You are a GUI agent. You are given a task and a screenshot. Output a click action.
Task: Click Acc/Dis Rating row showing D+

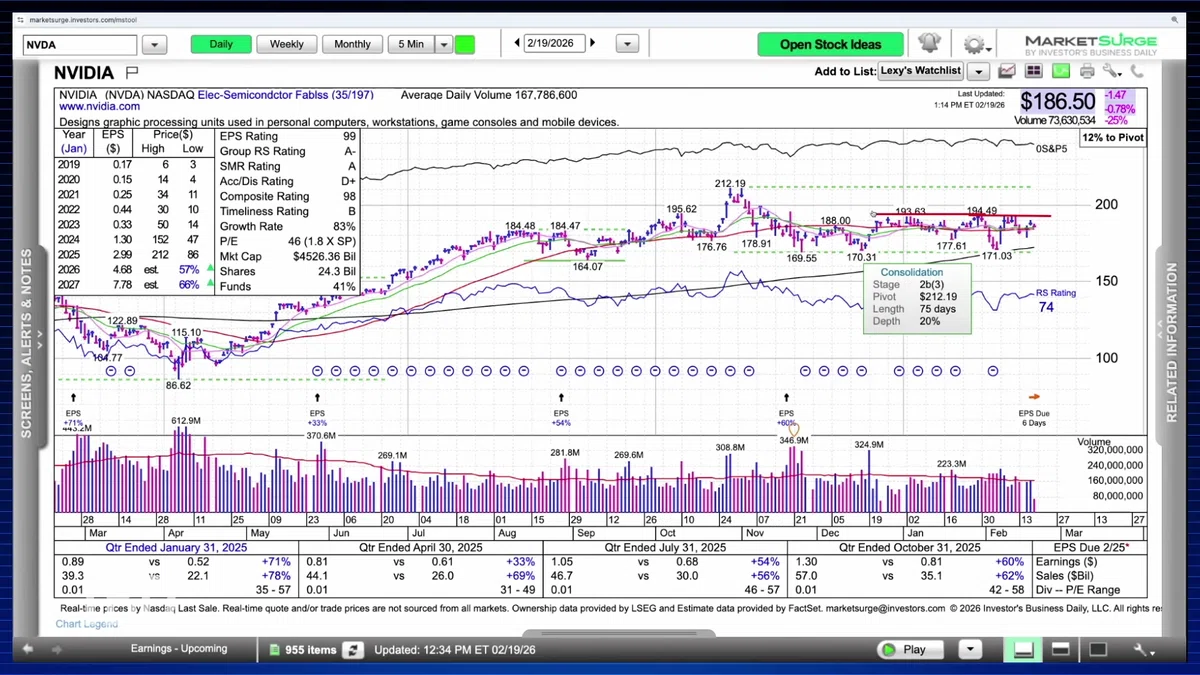pos(288,181)
